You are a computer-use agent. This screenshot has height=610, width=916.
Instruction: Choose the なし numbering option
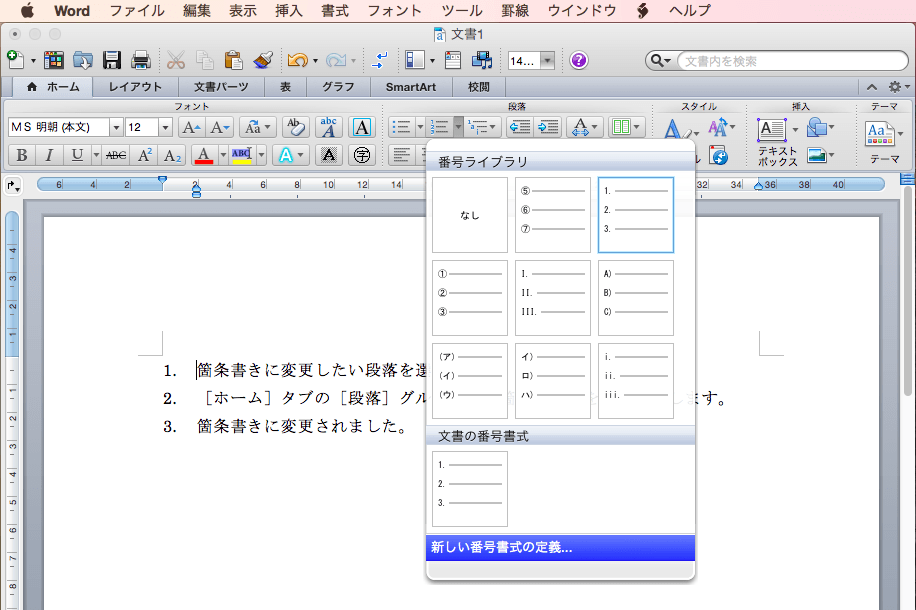tap(470, 215)
